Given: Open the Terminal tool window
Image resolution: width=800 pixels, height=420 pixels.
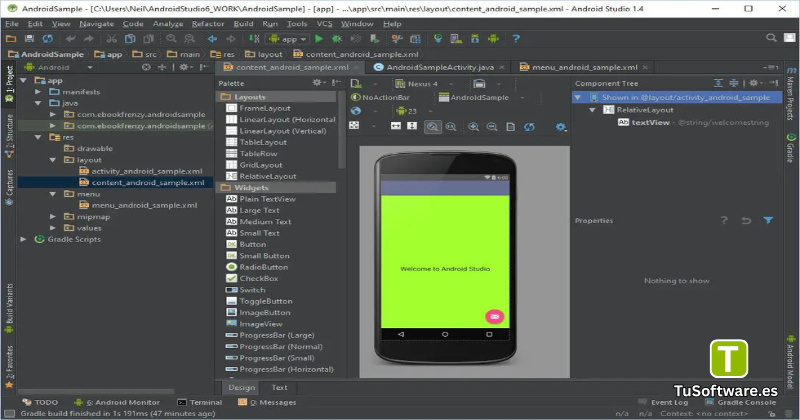Looking at the screenshot, I should 199,402.
